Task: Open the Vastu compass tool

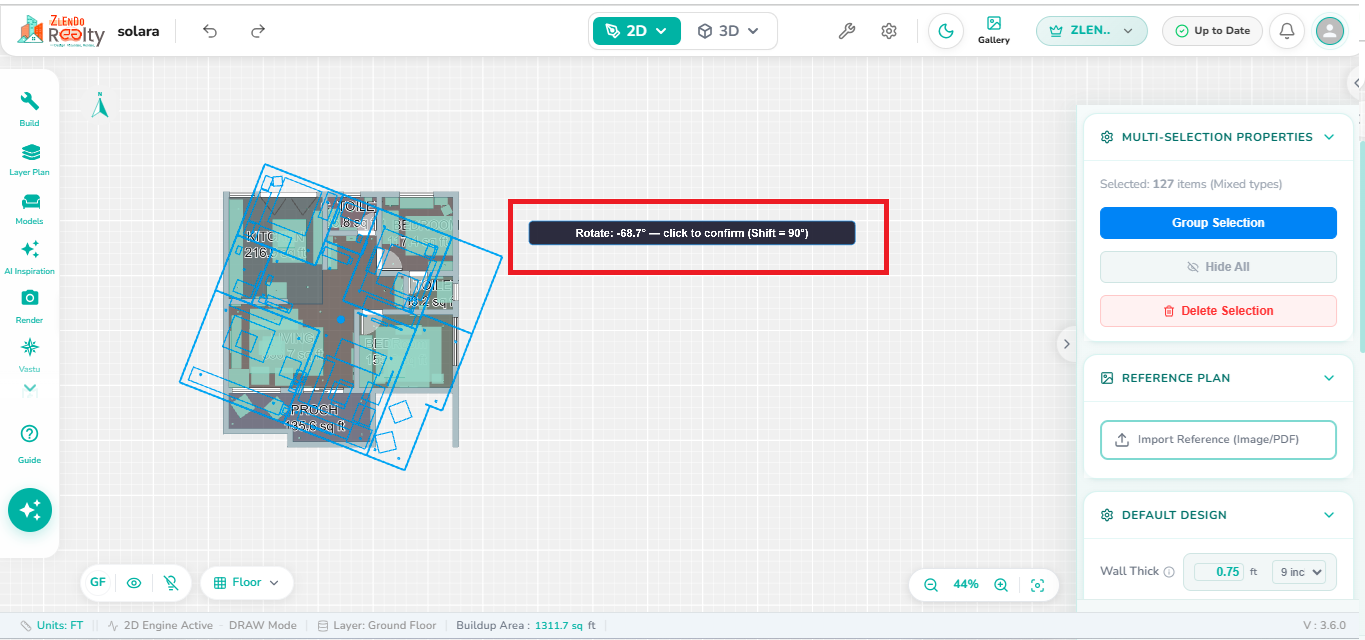Action: tap(30, 355)
